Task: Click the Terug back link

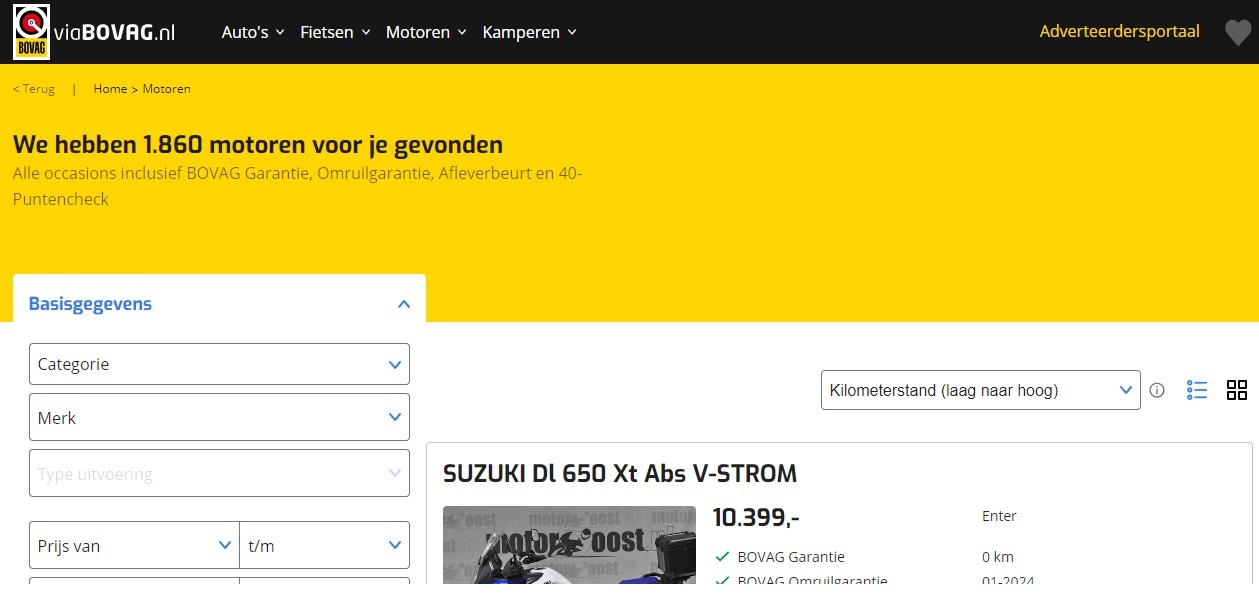Action: (x=34, y=89)
